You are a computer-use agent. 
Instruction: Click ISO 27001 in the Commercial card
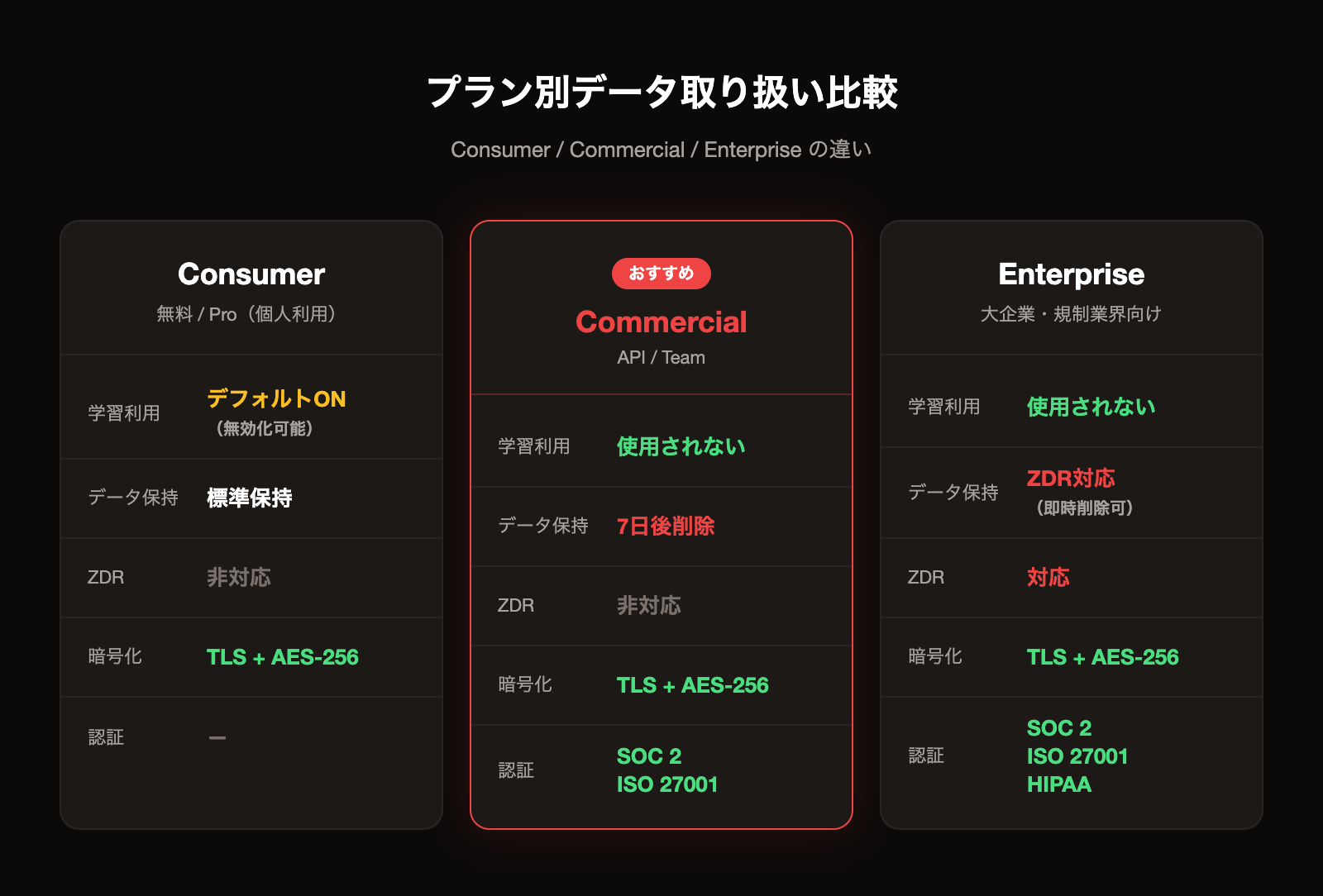[667, 785]
